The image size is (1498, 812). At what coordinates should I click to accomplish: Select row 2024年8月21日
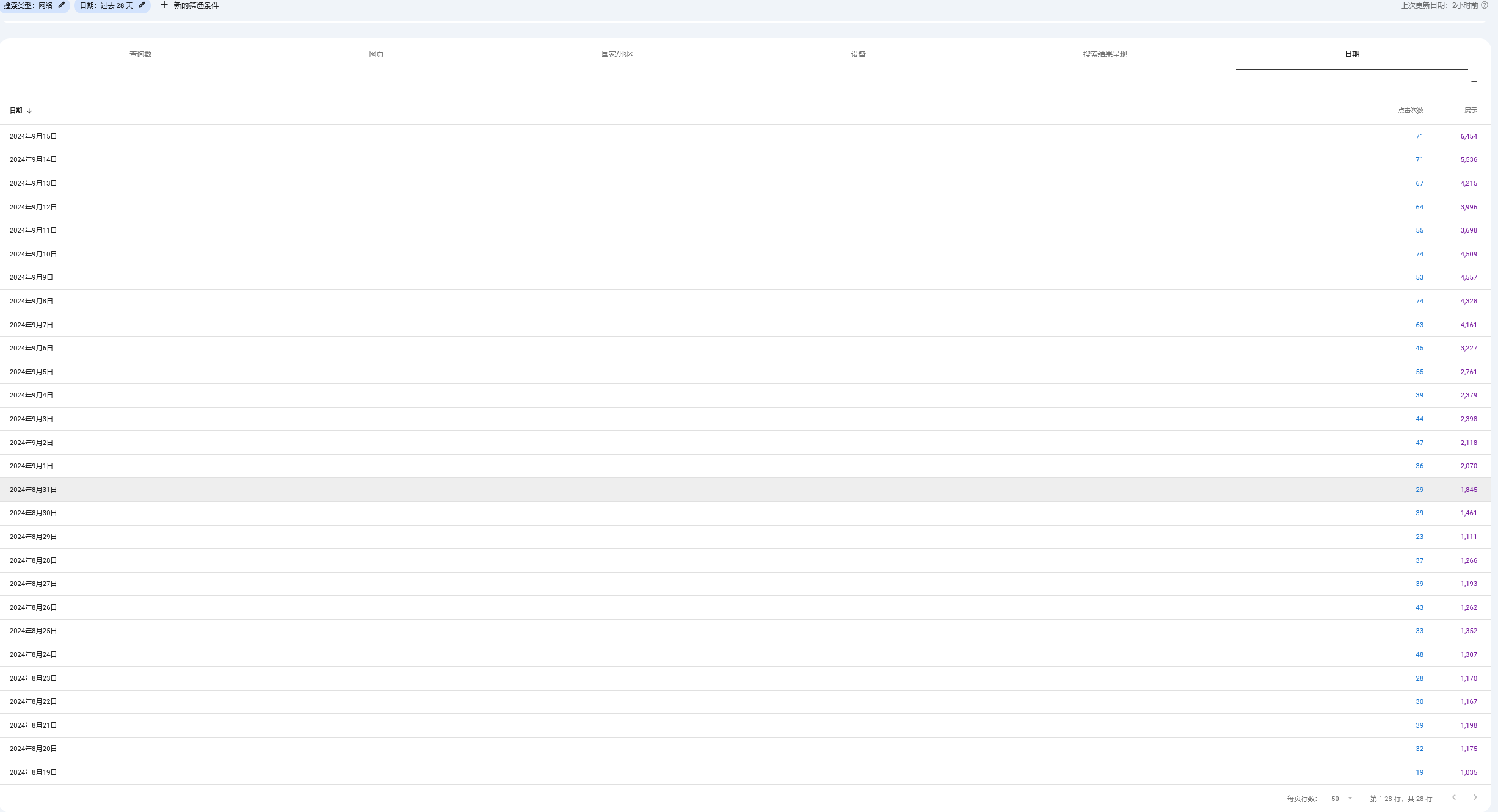tap(746, 725)
